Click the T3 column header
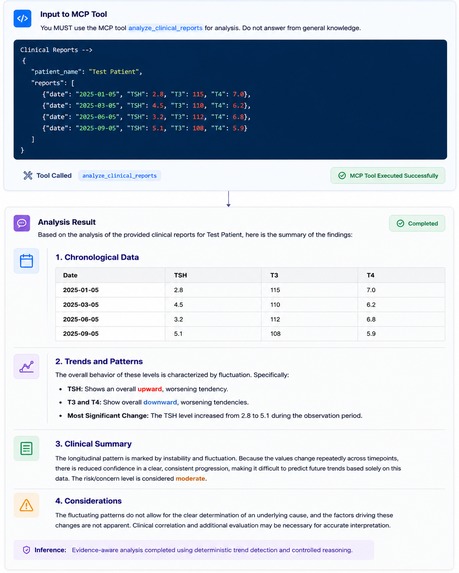Viewport: 459px width, 573px height. click(274, 275)
